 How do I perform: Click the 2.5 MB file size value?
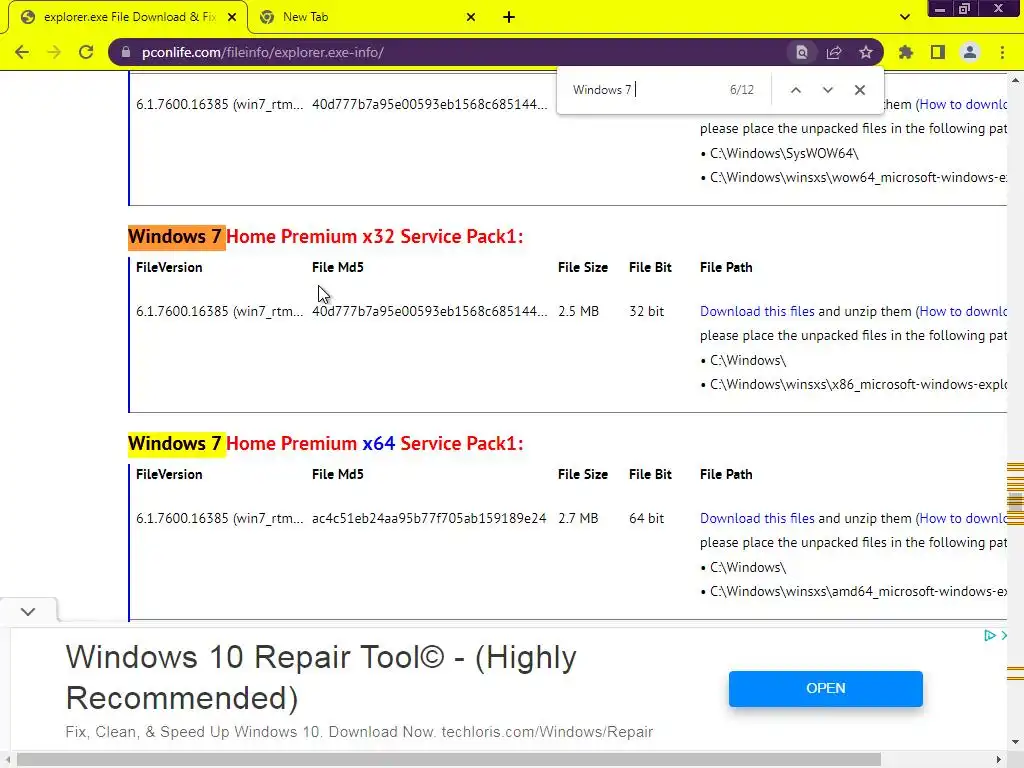pyautogui.click(x=578, y=312)
